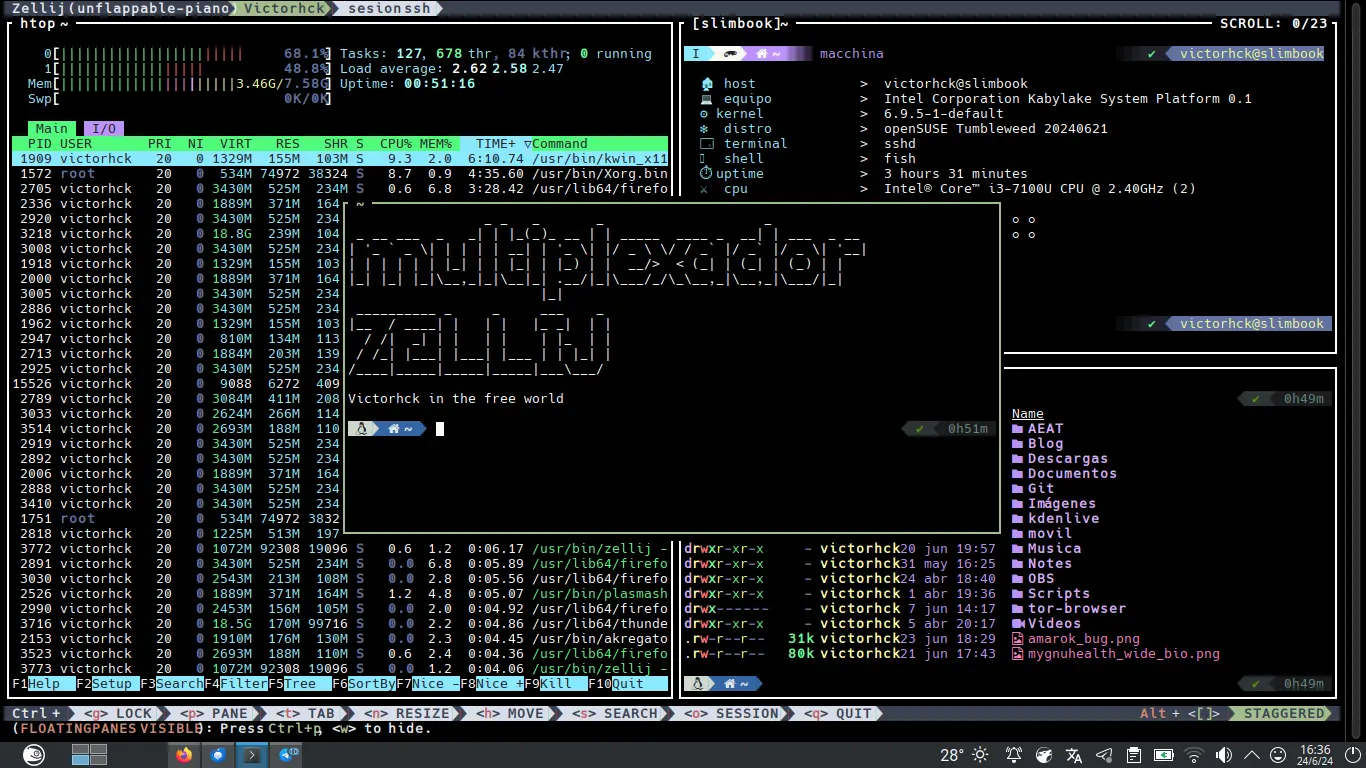Sort htop by the PID column header
Screen dimensions: 1366x768
click(40, 143)
